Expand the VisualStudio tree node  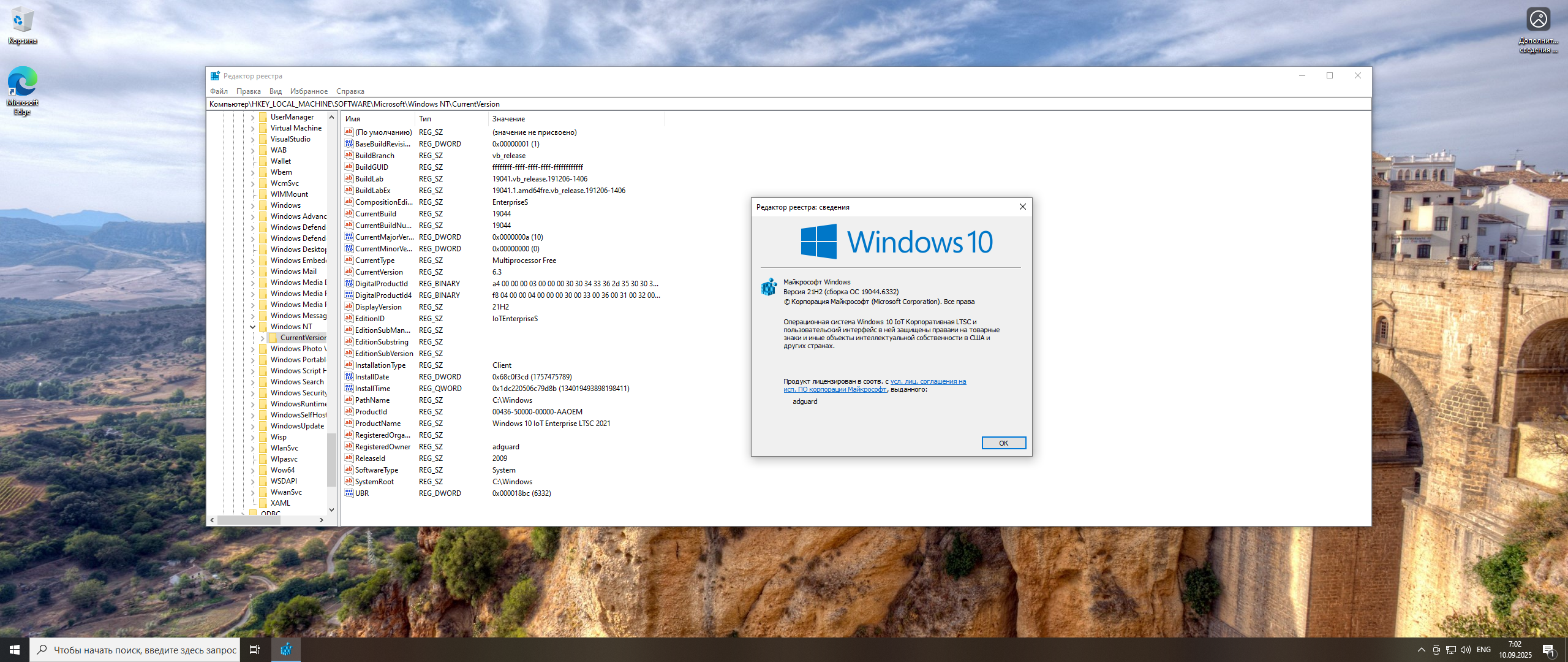pos(252,139)
